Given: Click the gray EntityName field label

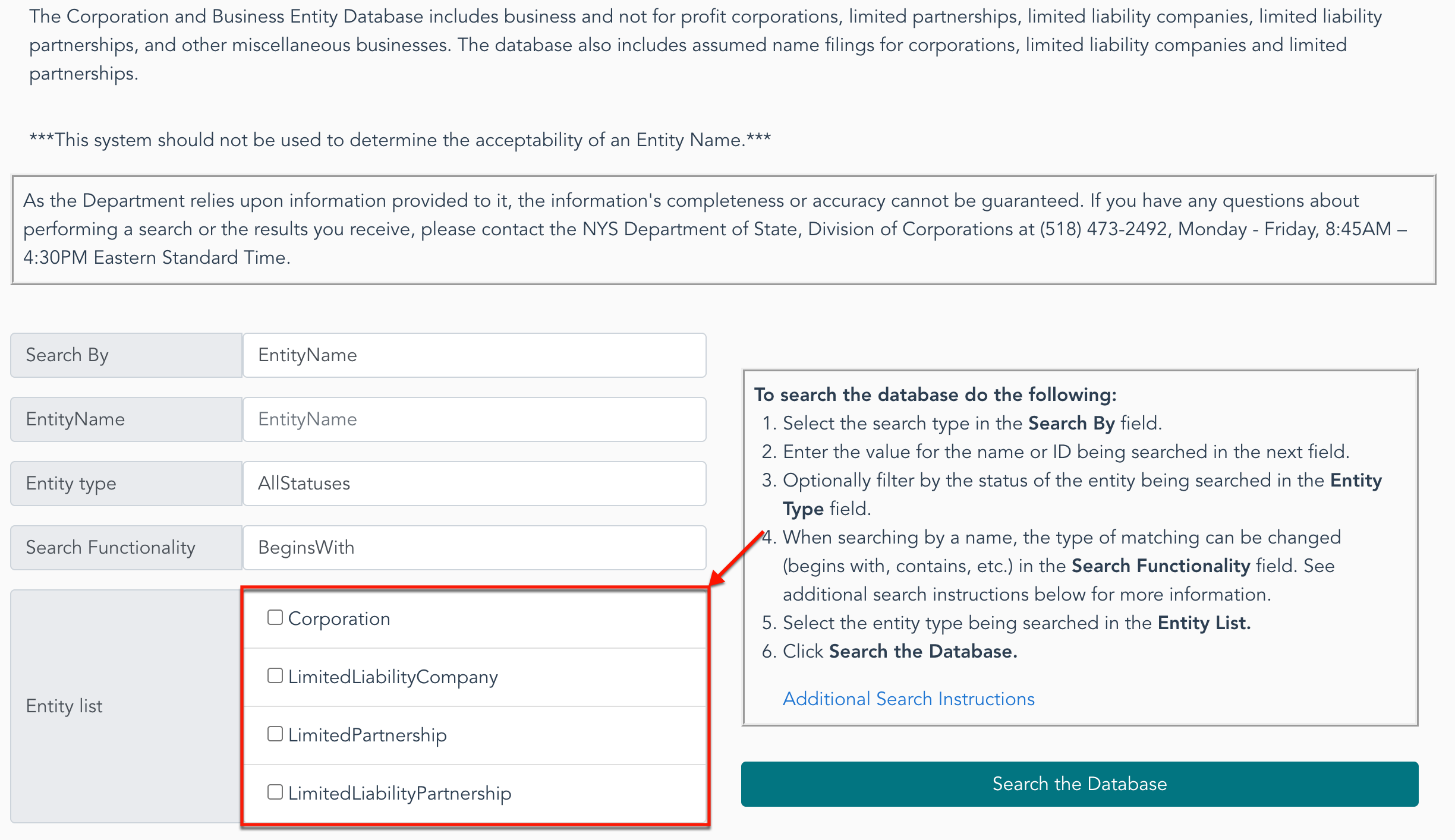Looking at the screenshot, I should point(127,419).
